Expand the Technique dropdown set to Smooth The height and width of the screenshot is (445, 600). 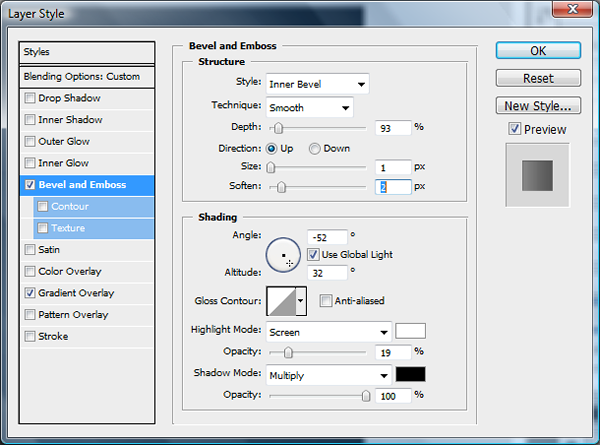309,107
